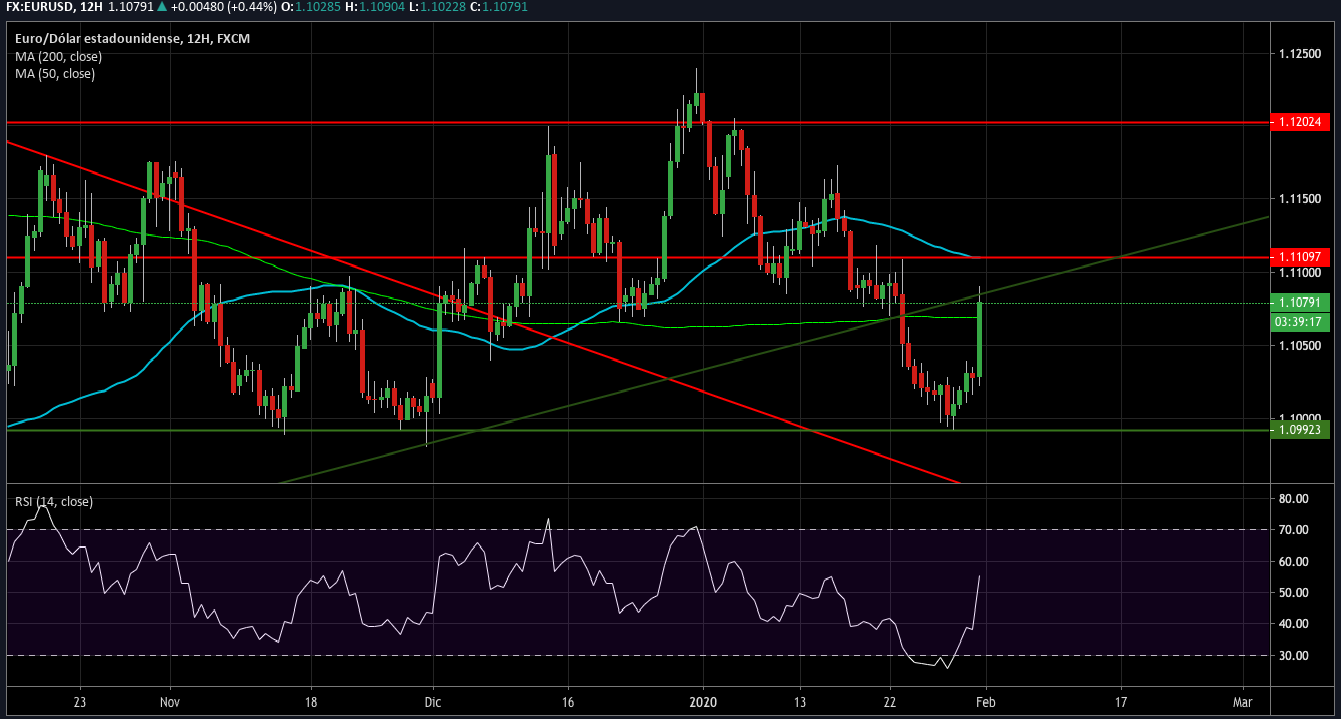Click the red 1.11097 price label
The width and height of the screenshot is (1341, 719).
pos(1301,257)
